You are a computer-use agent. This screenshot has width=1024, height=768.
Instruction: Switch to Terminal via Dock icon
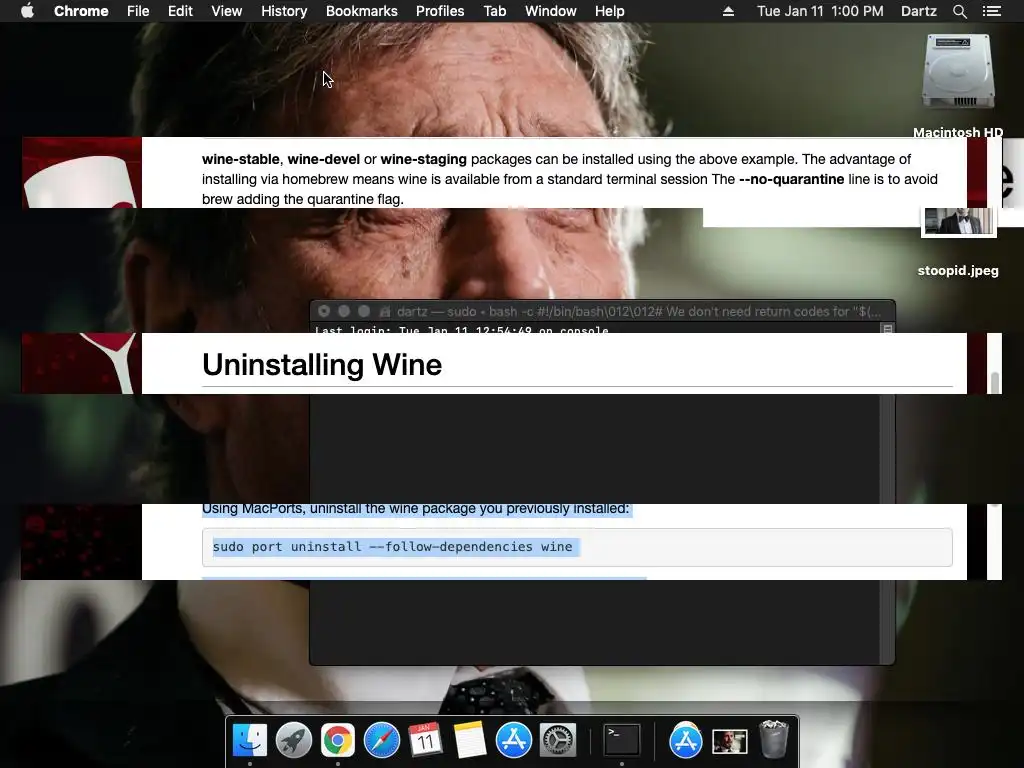click(621, 740)
